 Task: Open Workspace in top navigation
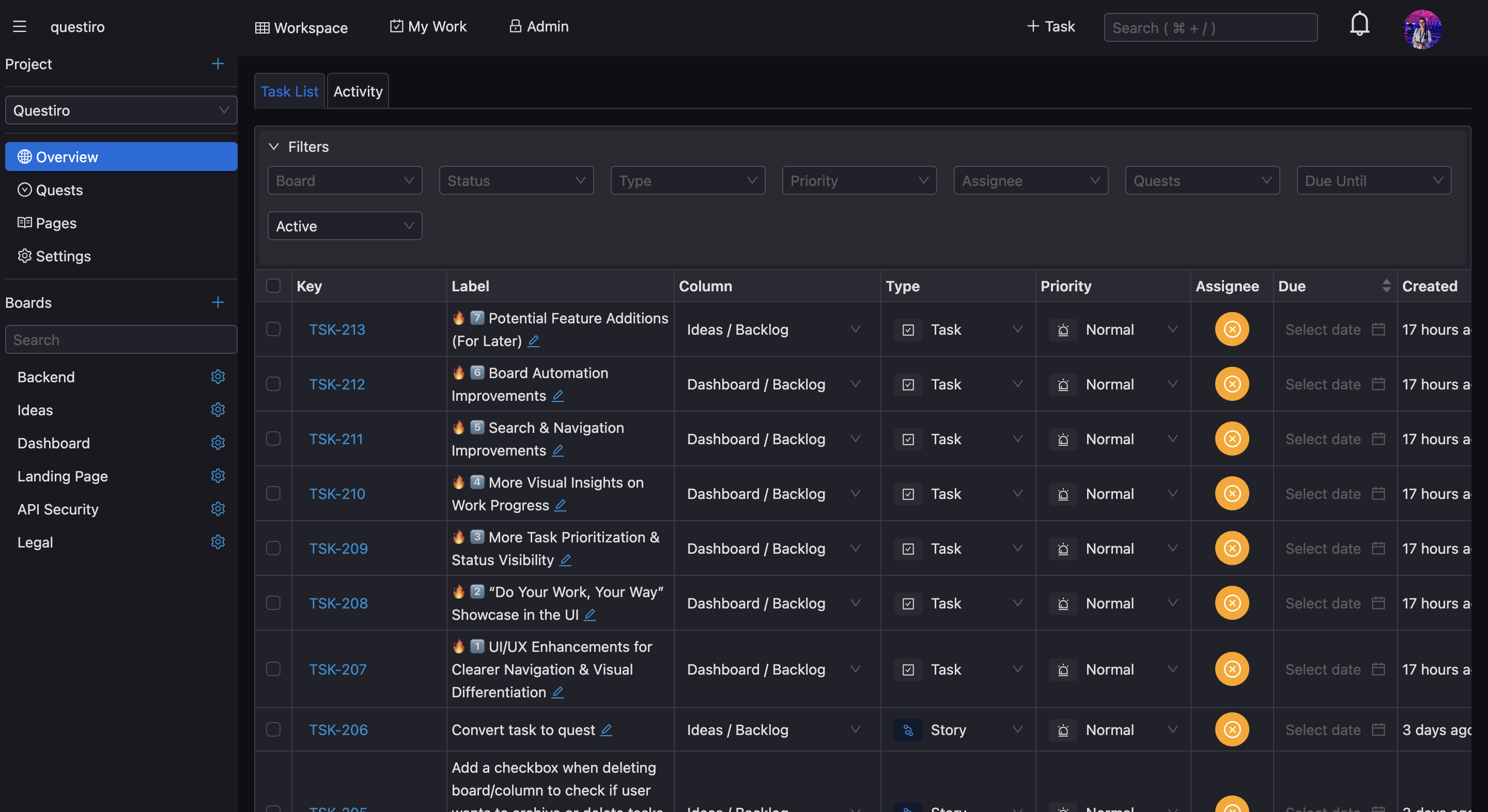click(x=301, y=27)
